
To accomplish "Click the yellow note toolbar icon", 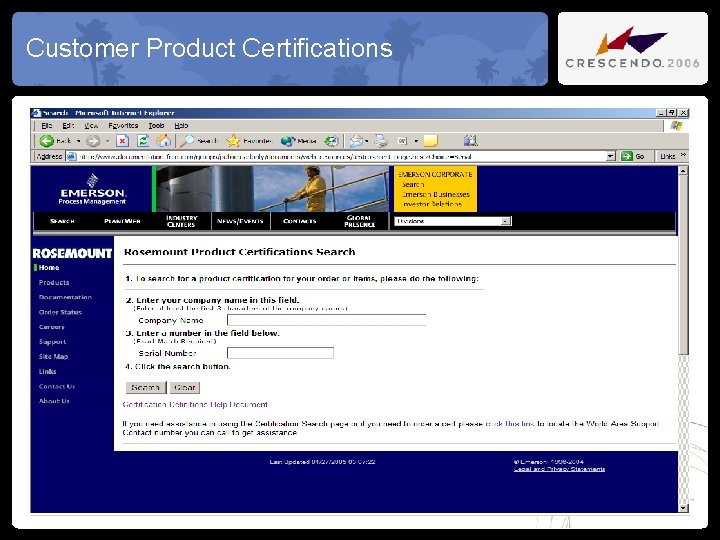I will click(x=430, y=141).
